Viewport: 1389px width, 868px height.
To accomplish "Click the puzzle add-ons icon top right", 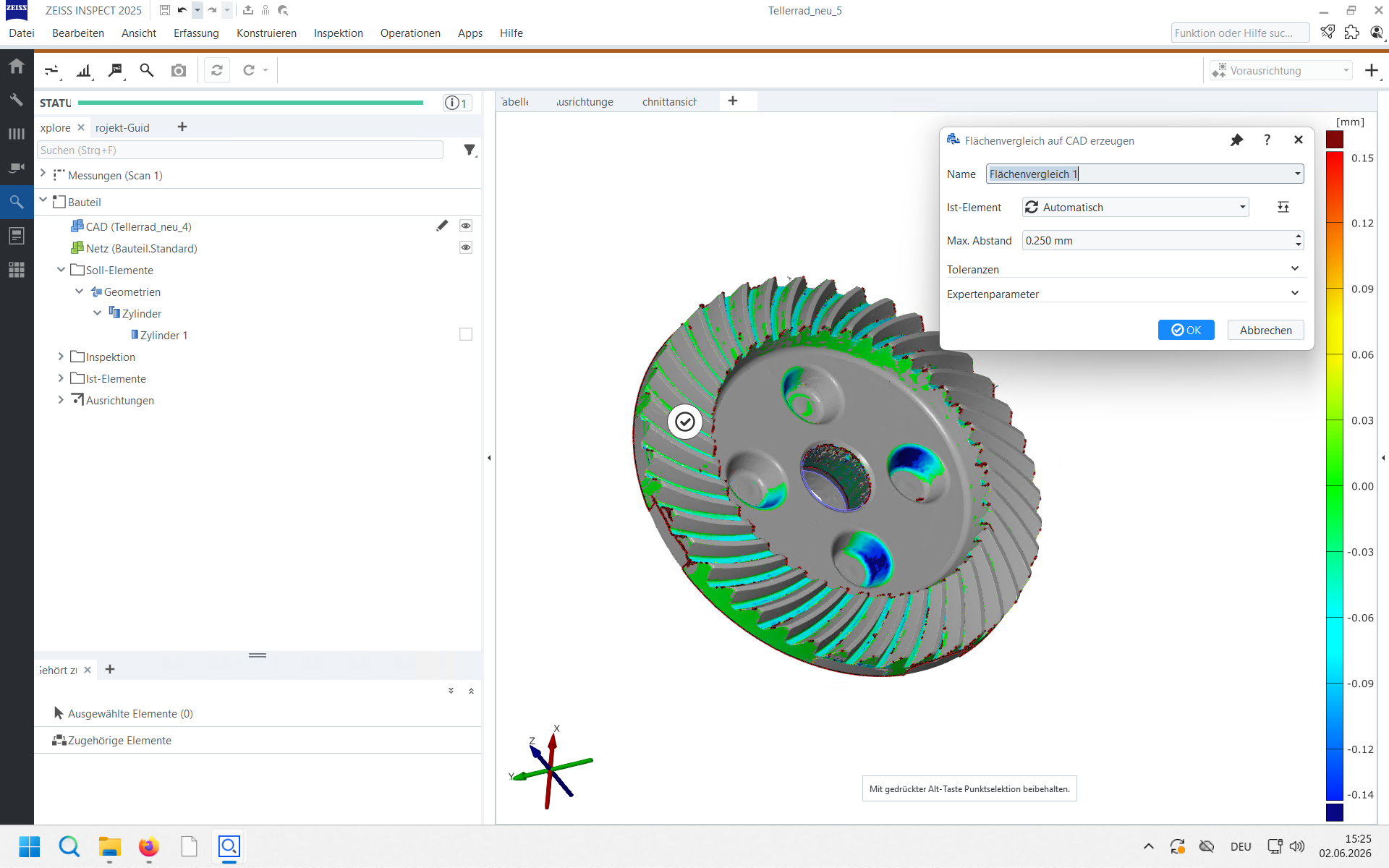I will [x=1351, y=33].
